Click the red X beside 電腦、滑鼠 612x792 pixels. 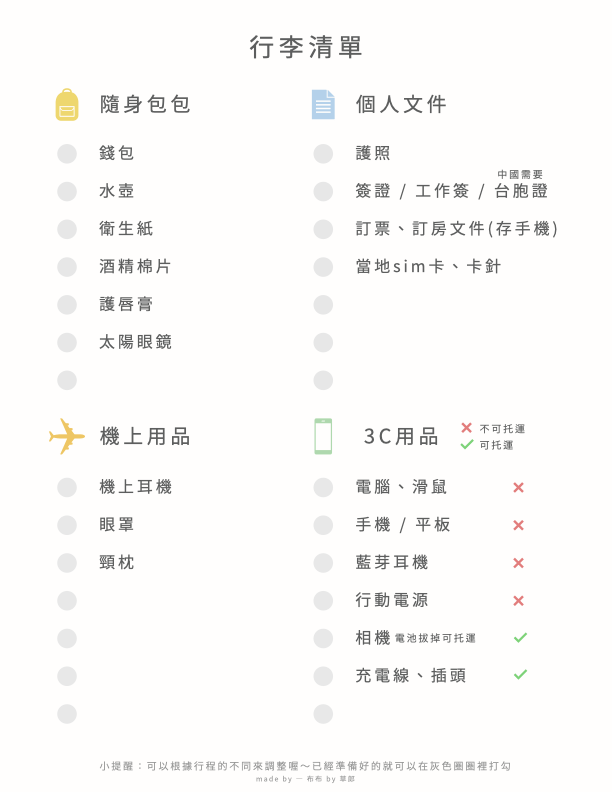click(x=518, y=487)
